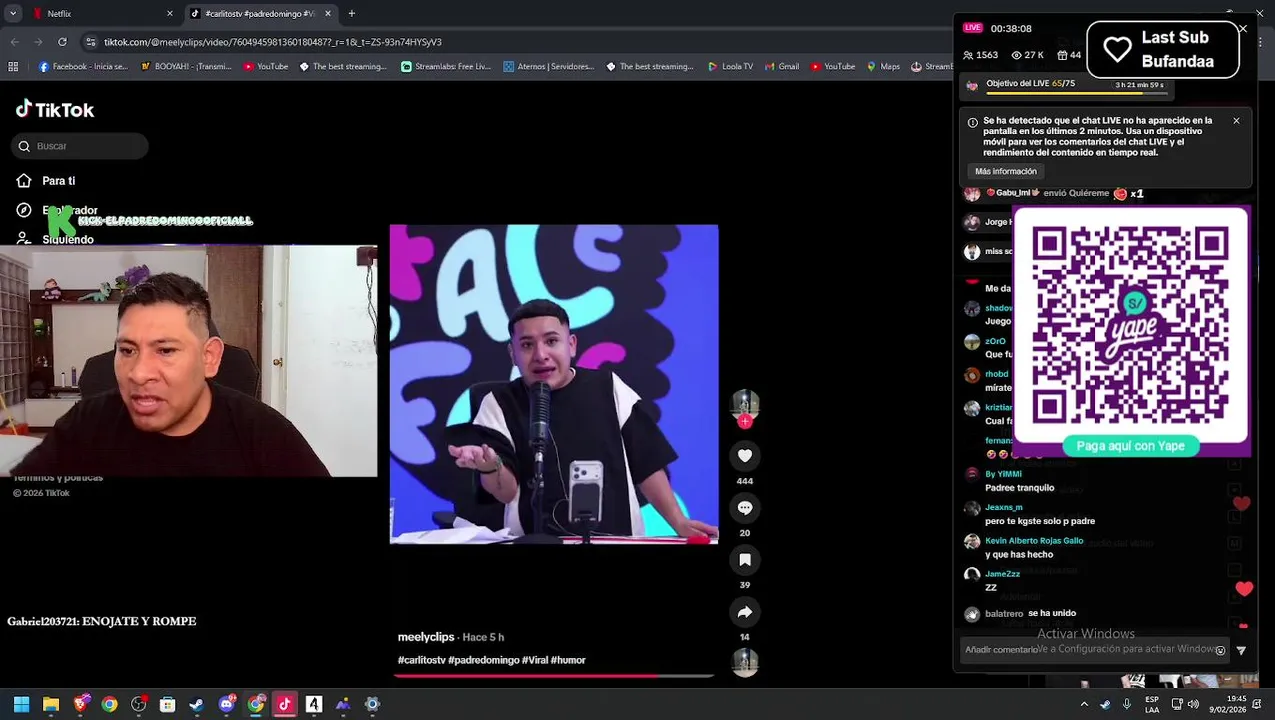The width and height of the screenshot is (1275, 720).
Task: View site information icon in address bar
Action: (91, 42)
